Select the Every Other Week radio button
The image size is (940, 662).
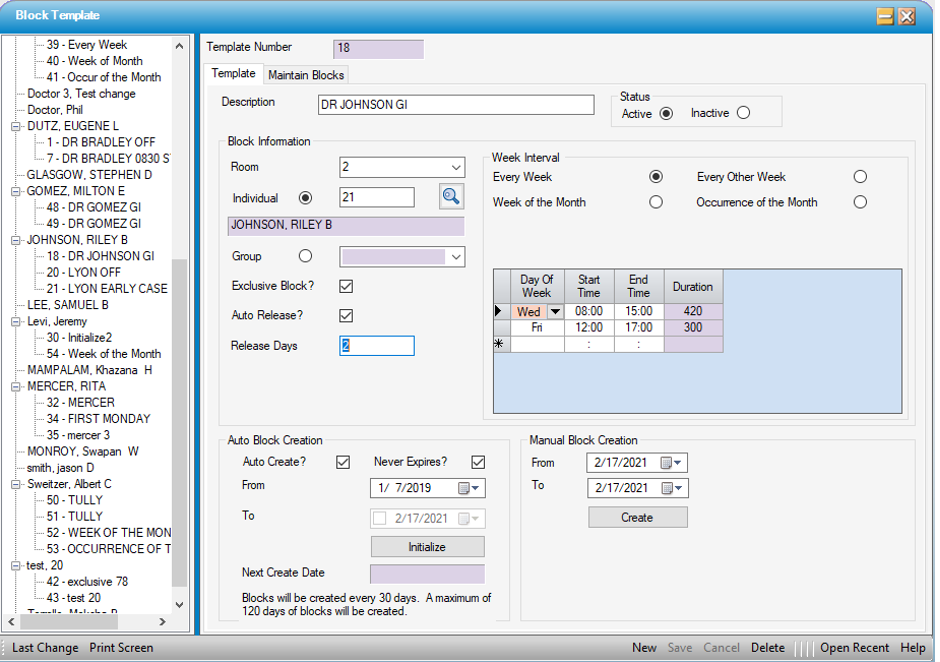coord(860,177)
